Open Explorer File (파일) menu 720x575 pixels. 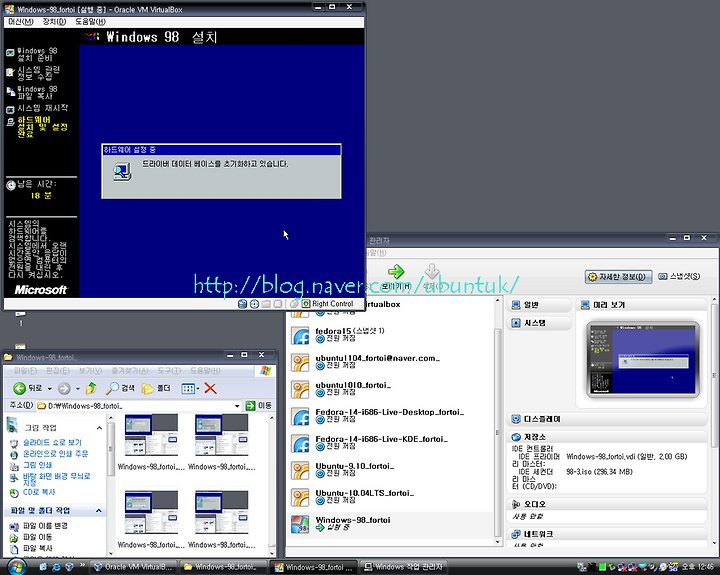pyautogui.click(x=25, y=371)
